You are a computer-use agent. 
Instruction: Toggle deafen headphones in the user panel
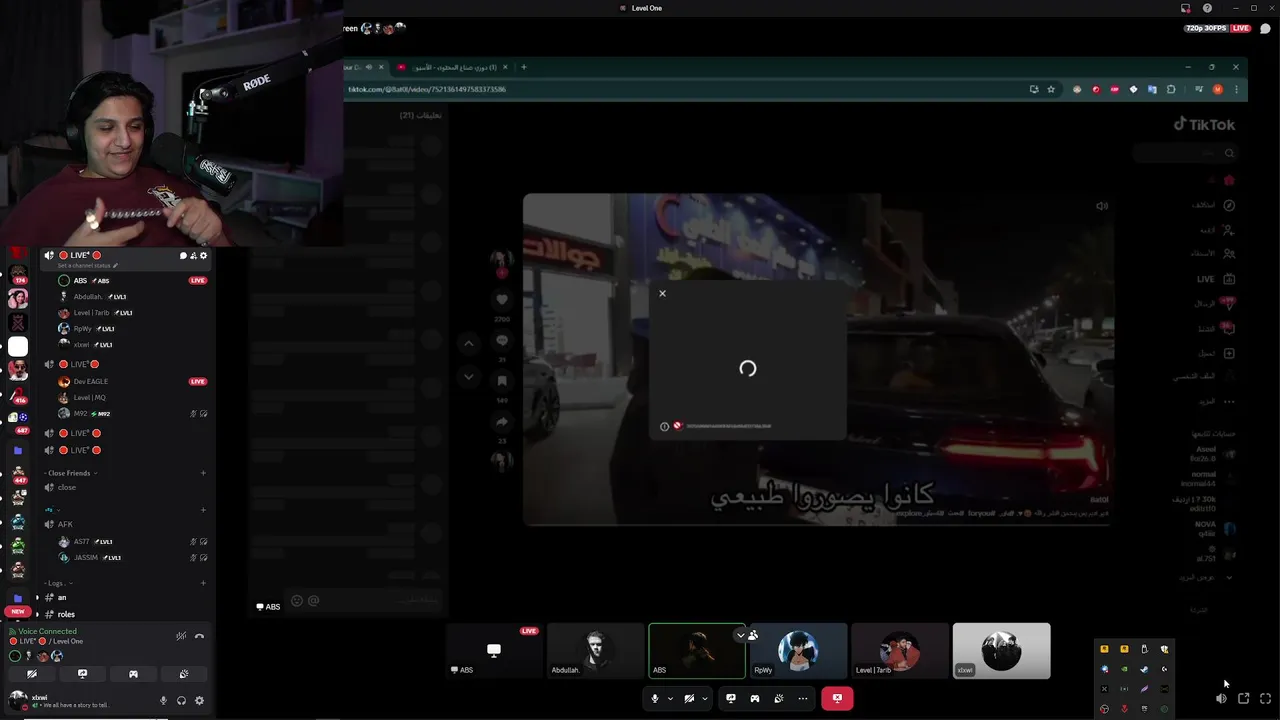point(181,701)
